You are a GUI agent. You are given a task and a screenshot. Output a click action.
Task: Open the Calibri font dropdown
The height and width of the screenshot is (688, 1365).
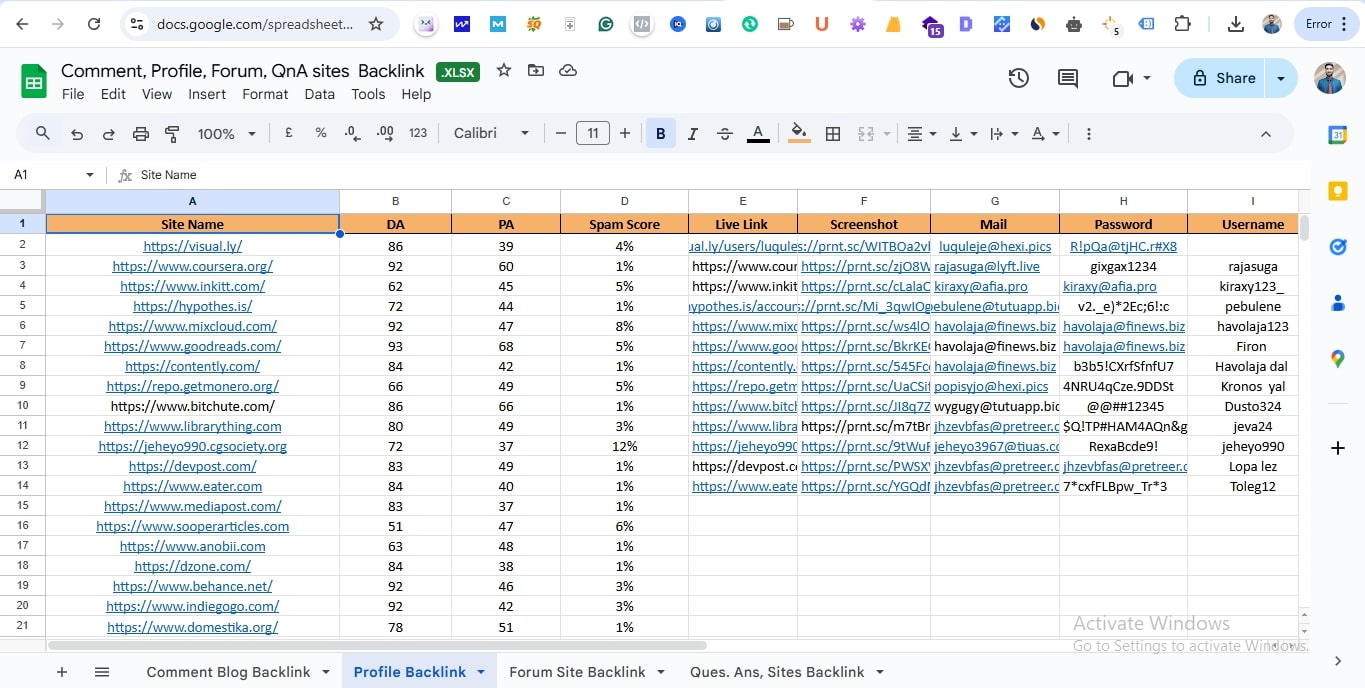(x=491, y=133)
